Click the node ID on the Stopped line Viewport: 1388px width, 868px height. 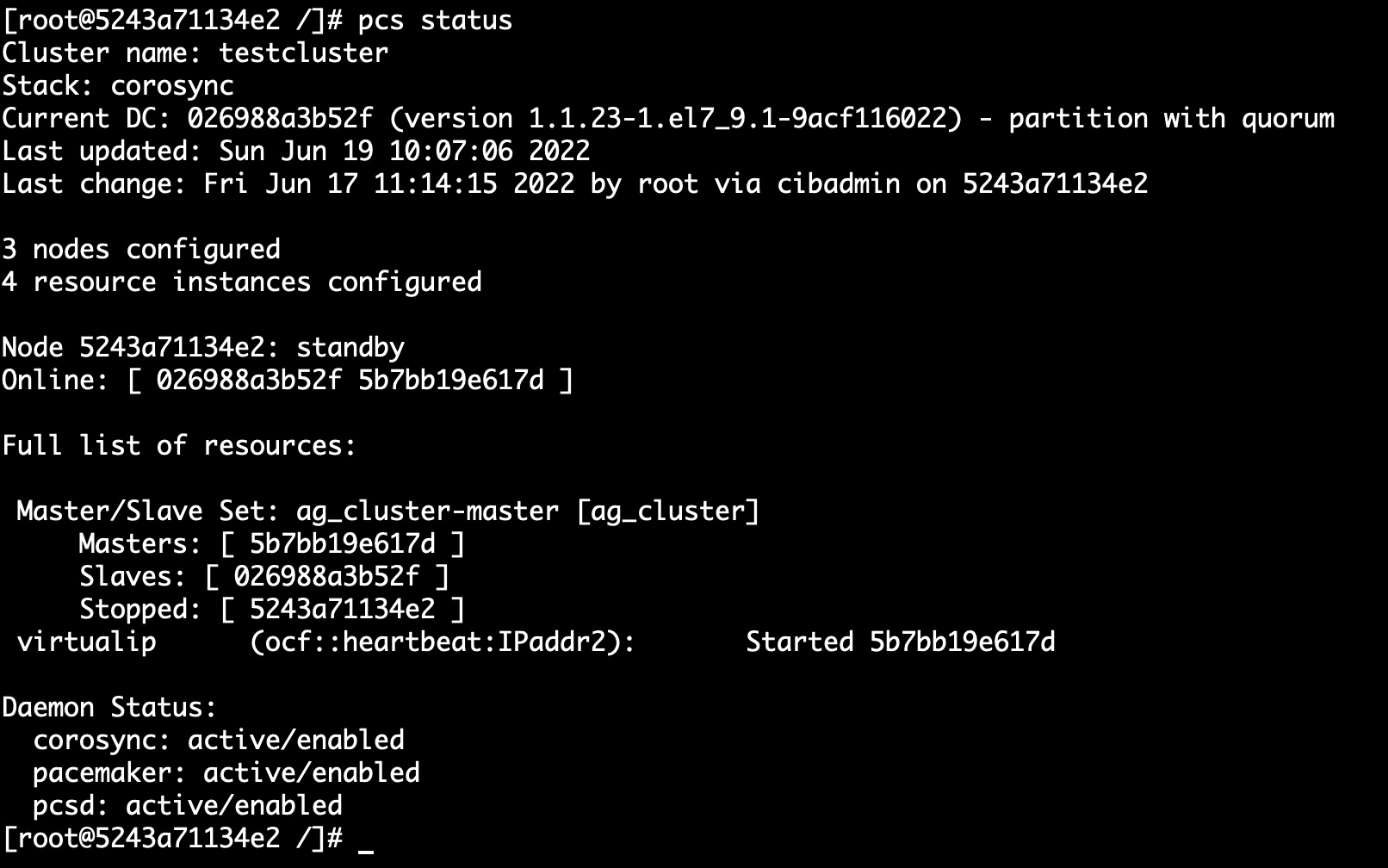point(342,609)
